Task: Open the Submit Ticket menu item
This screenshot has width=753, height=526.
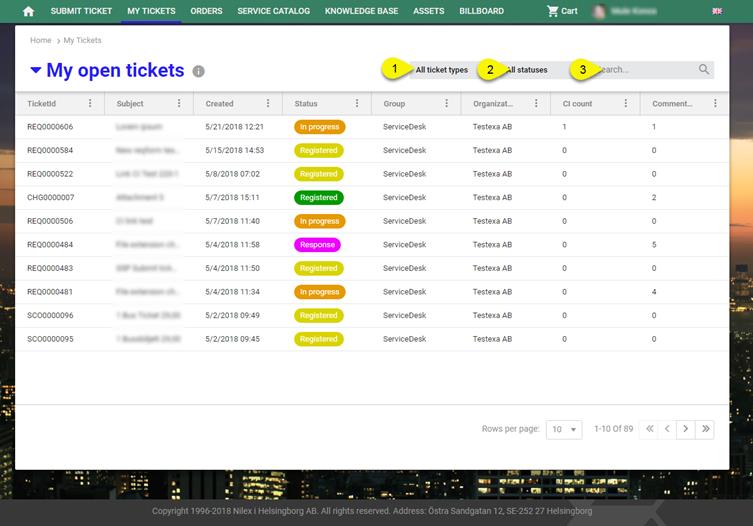Action: (81, 11)
